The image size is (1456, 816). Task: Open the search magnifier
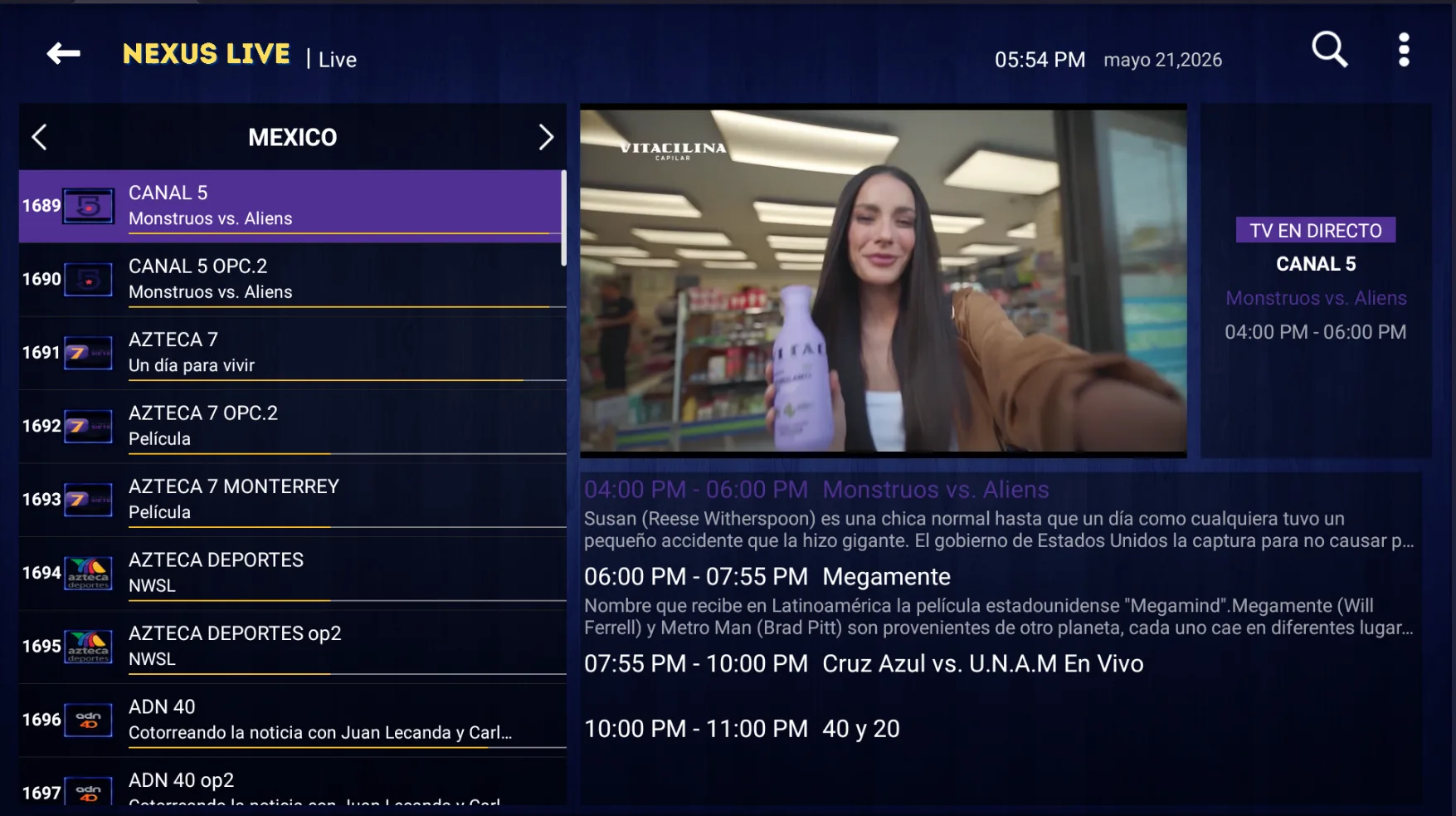point(1329,50)
